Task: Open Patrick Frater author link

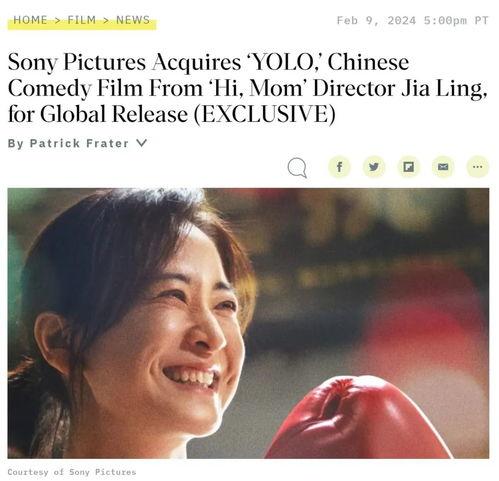Action: click(x=79, y=143)
